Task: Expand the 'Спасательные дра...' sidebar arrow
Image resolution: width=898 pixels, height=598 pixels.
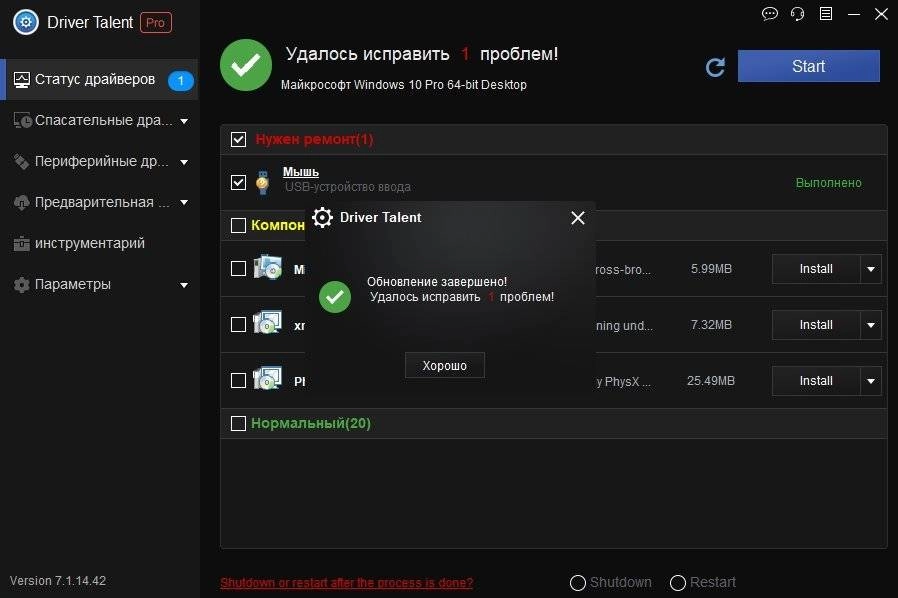Action: (184, 121)
